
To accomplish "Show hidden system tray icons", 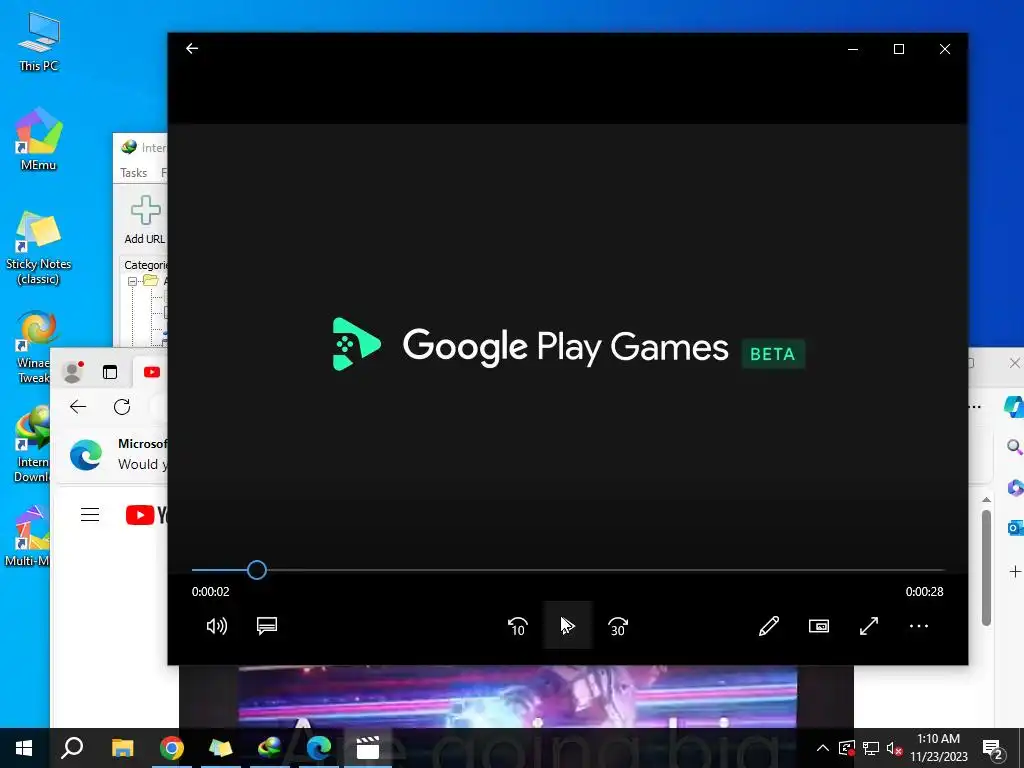I will click(823, 748).
